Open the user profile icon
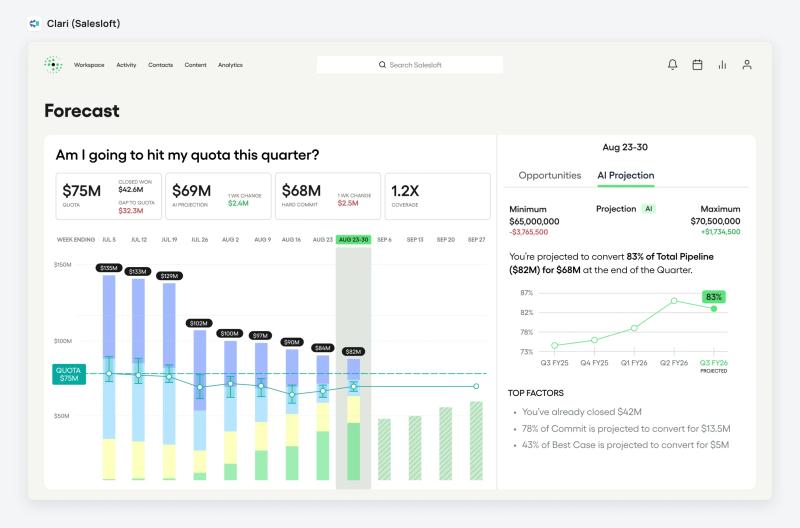Image resolution: width=800 pixels, height=528 pixels. point(747,65)
